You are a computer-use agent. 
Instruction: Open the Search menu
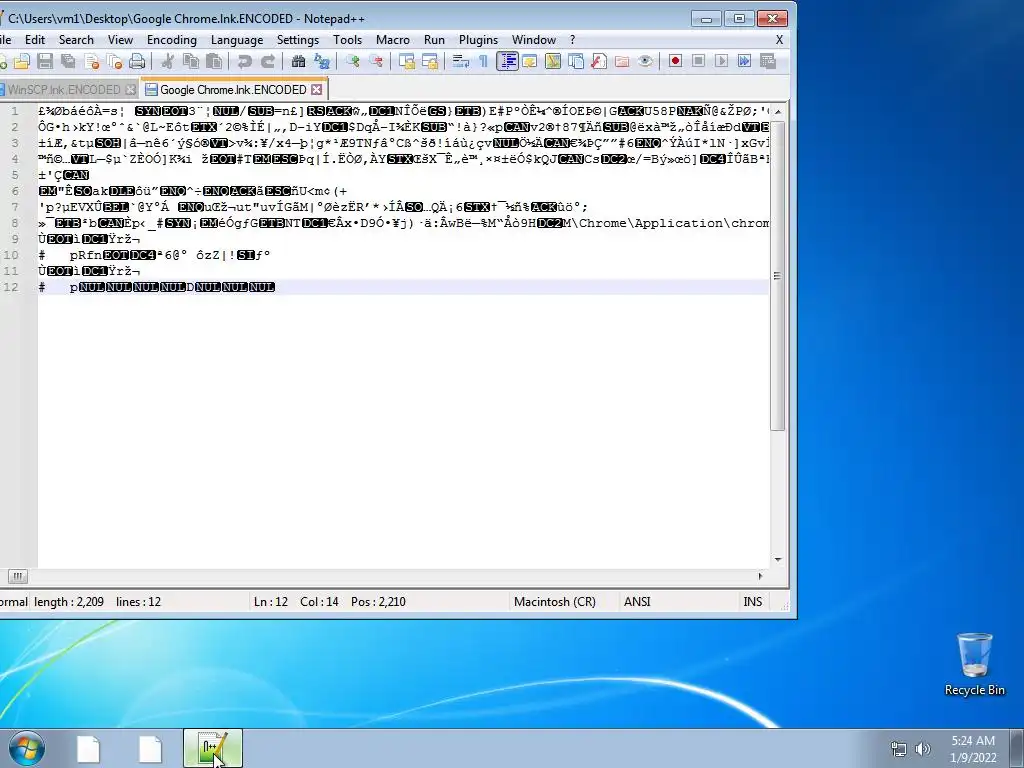tap(76, 40)
